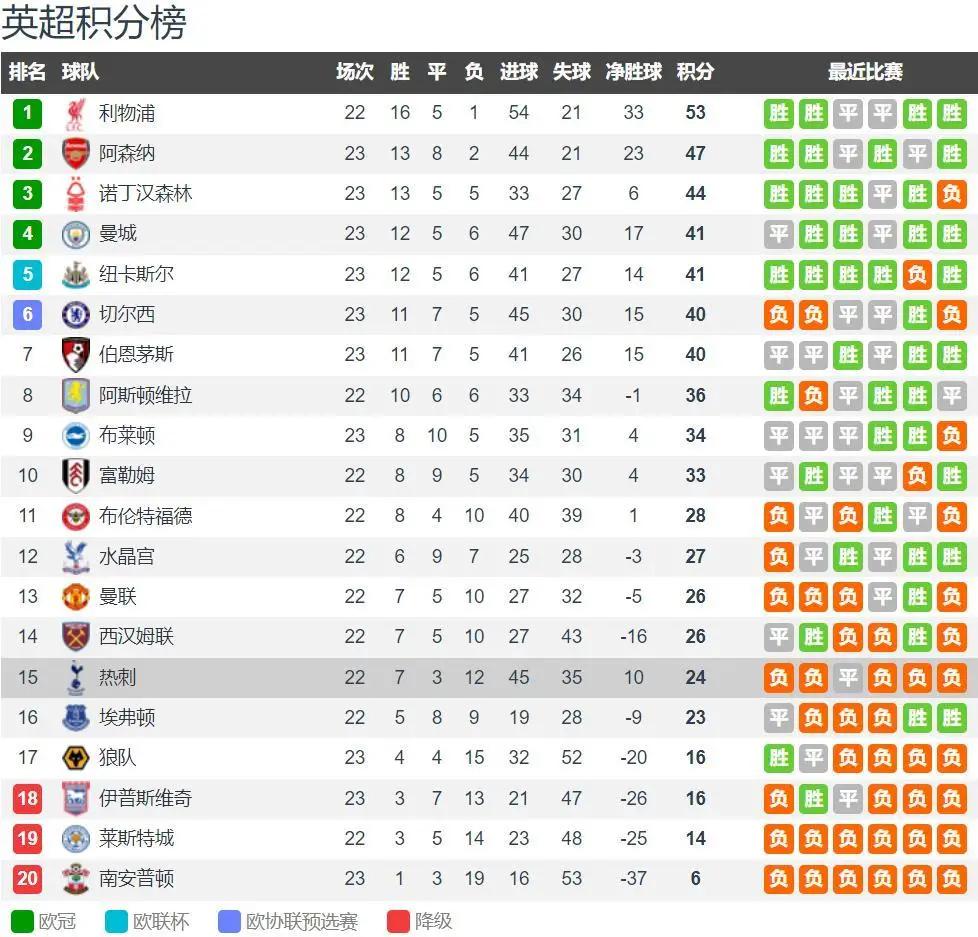Click the Liverpool club crest icon
The width and height of the screenshot is (978, 937).
[x=76, y=114]
